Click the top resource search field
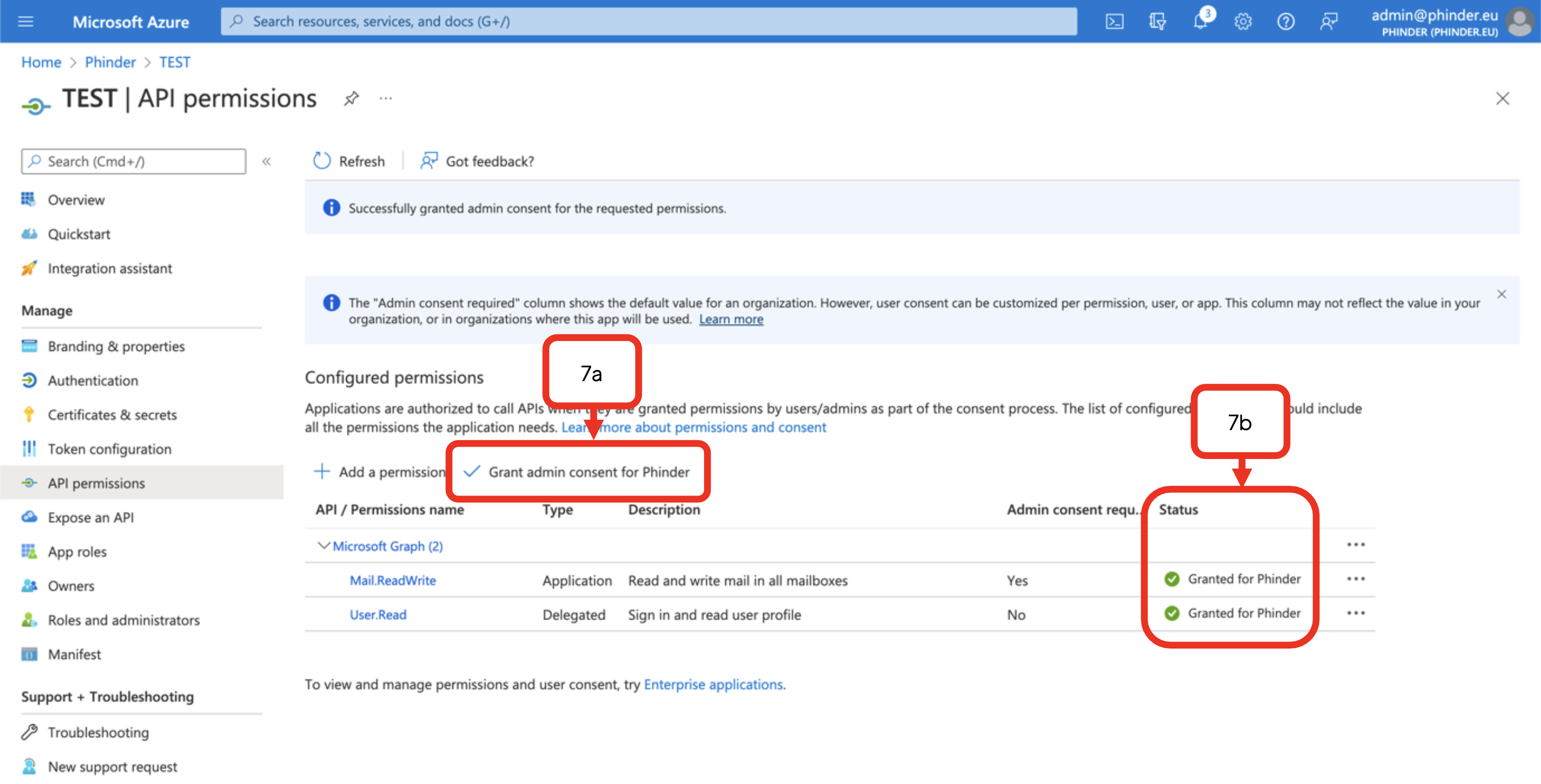The image size is (1541, 784). [x=648, y=22]
